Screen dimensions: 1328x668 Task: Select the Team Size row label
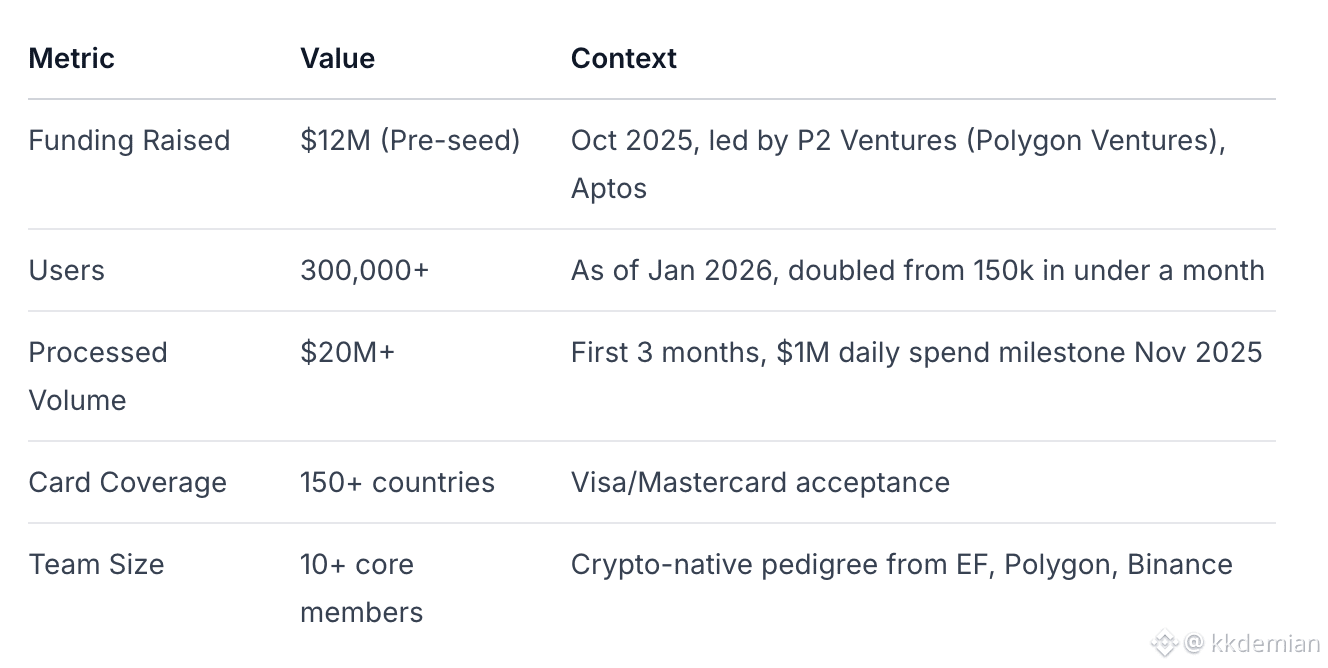(96, 564)
